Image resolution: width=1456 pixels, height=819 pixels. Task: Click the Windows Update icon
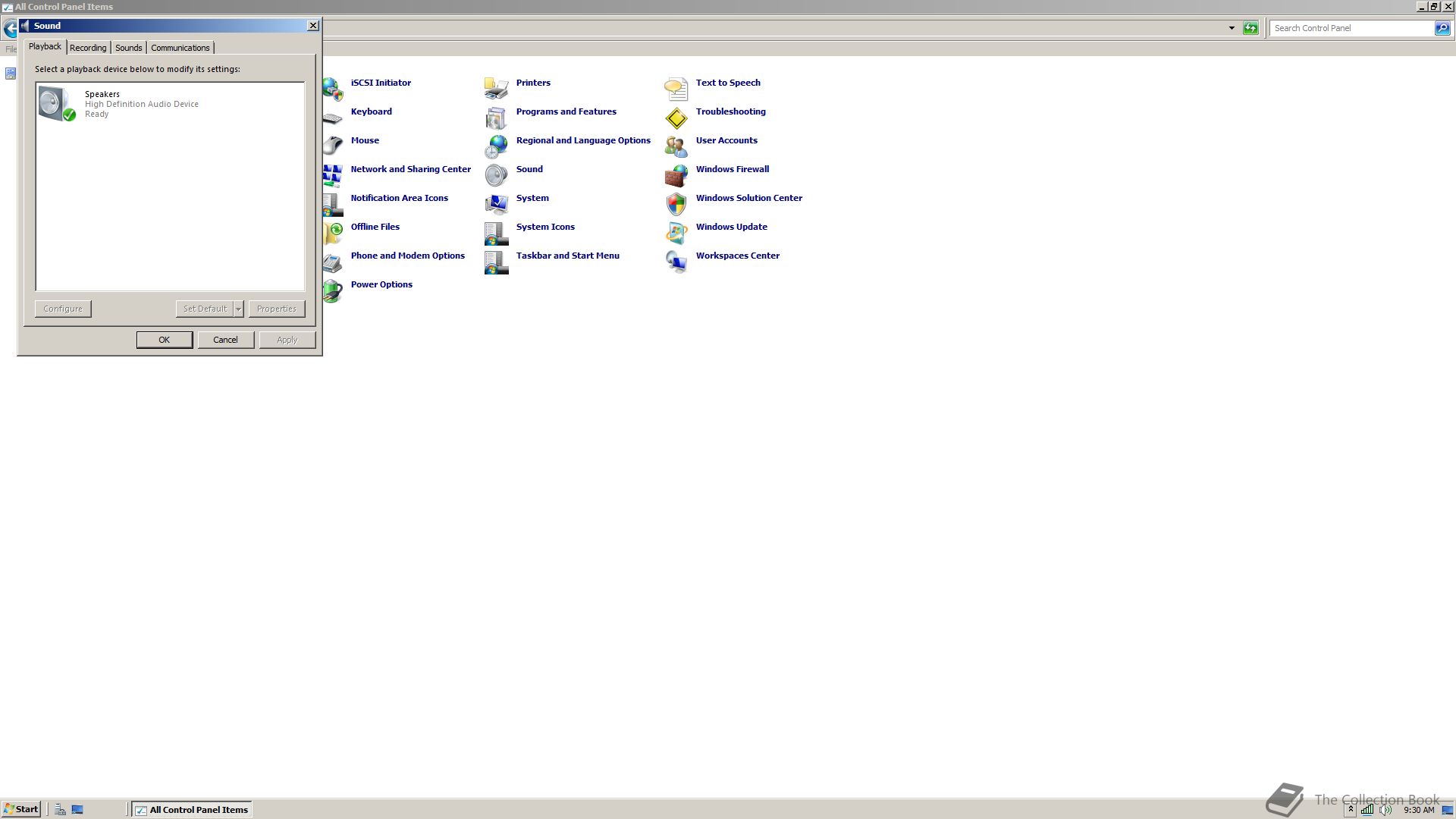coord(676,233)
